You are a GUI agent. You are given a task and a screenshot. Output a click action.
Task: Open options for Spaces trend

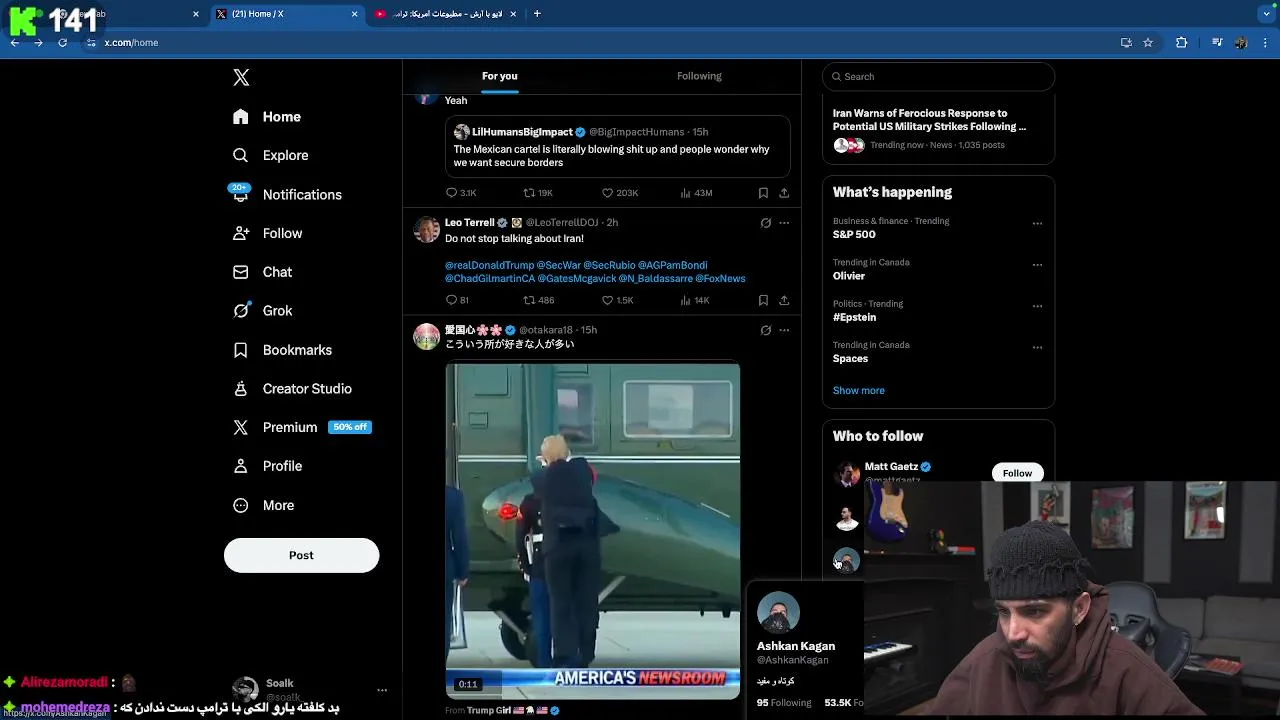click(x=1037, y=348)
